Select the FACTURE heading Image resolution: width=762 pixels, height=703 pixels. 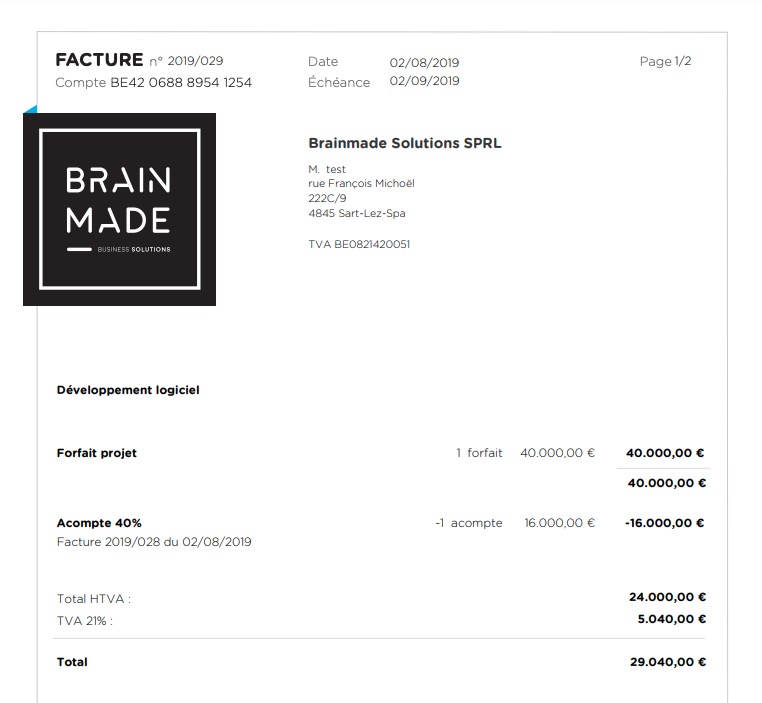click(x=99, y=60)
